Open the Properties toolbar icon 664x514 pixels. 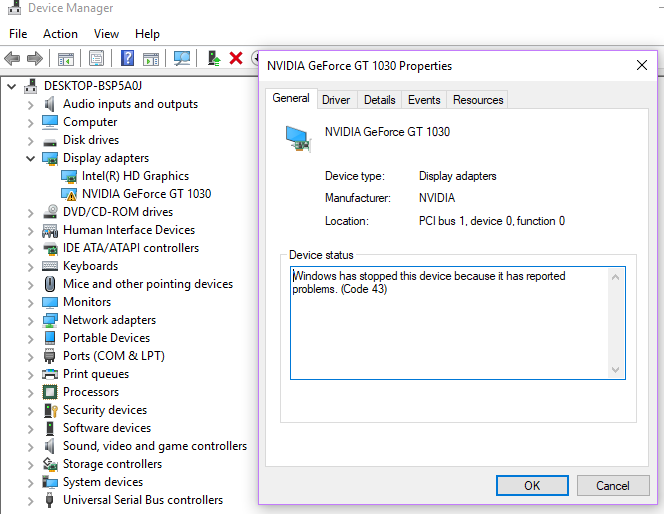(x=97, y=58)
